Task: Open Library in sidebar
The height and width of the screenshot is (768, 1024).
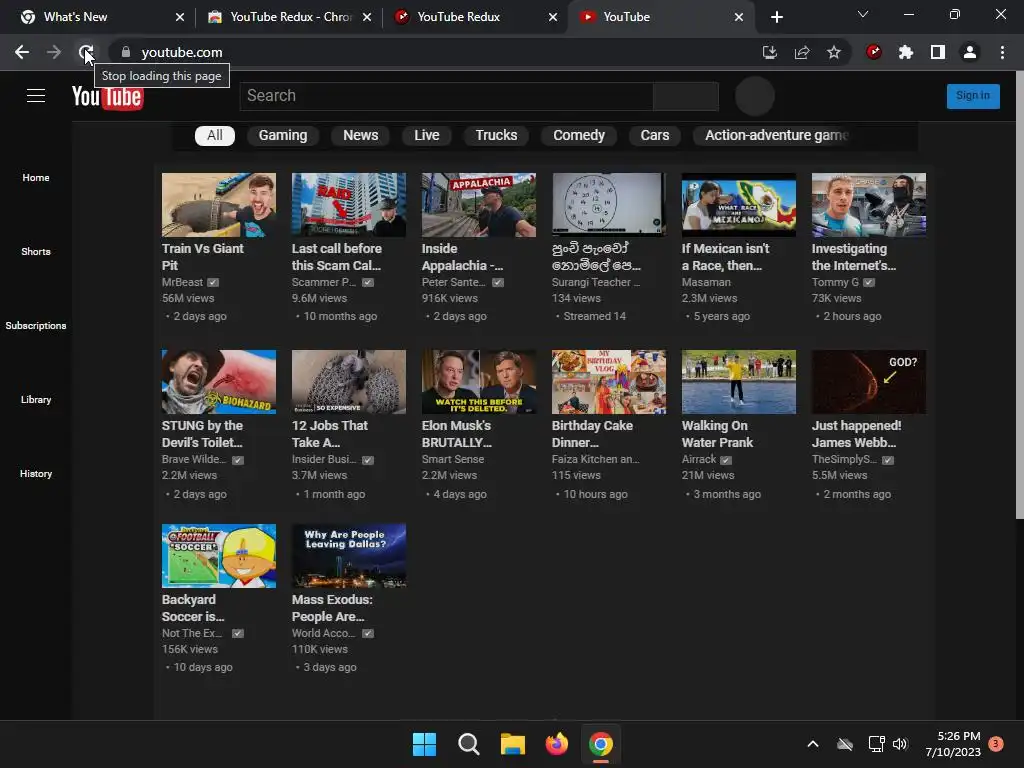Action: click(x=36, y=400)
